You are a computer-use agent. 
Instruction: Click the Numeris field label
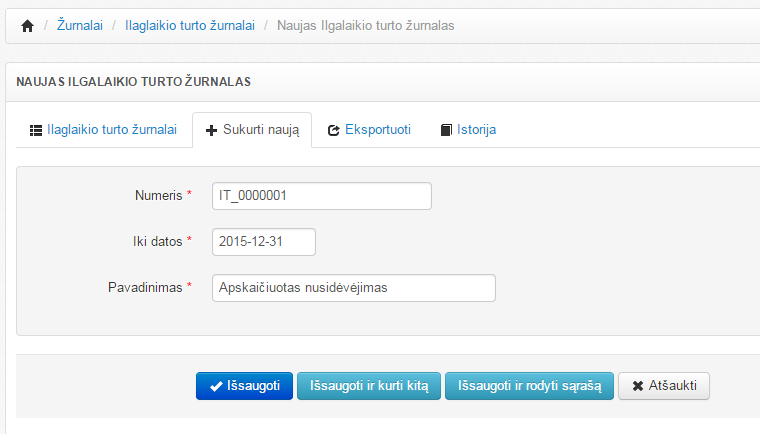point(158,196)
